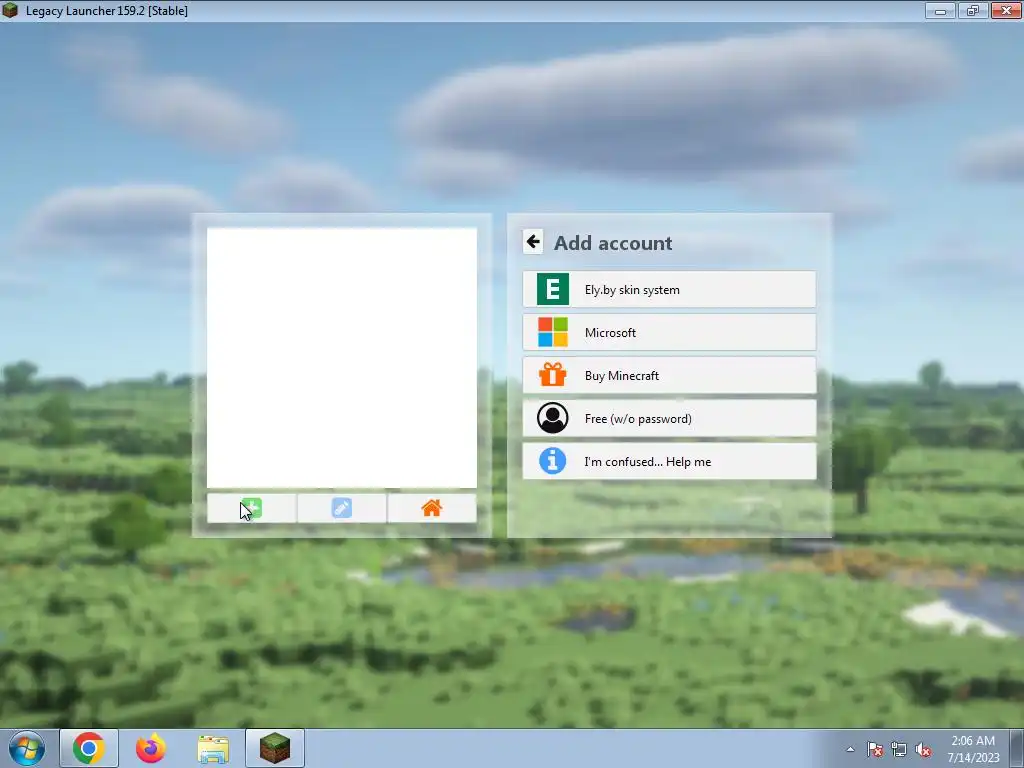Pick Free (w/o password) account

(669, 419)
